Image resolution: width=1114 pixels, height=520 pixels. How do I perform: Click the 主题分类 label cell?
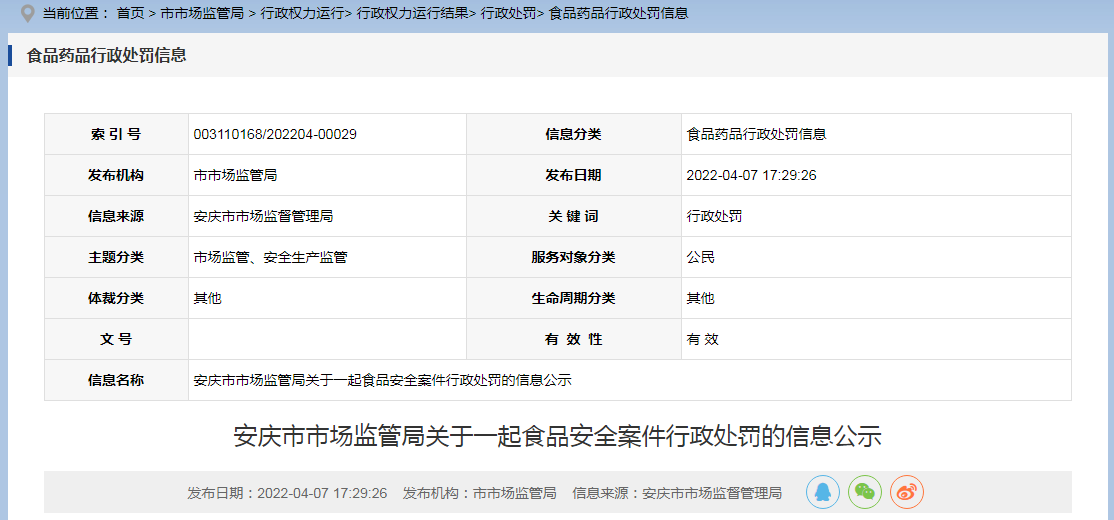[117, 257]
